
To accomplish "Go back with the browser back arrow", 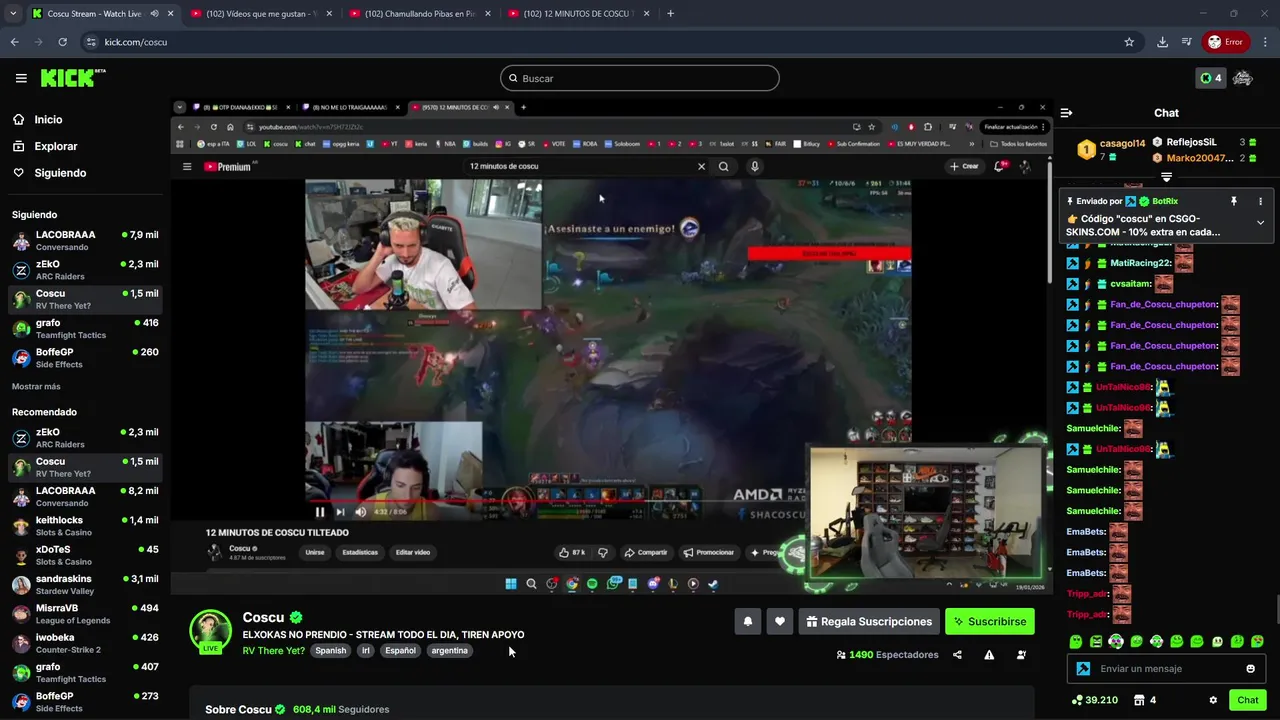I will click(14, 42).
